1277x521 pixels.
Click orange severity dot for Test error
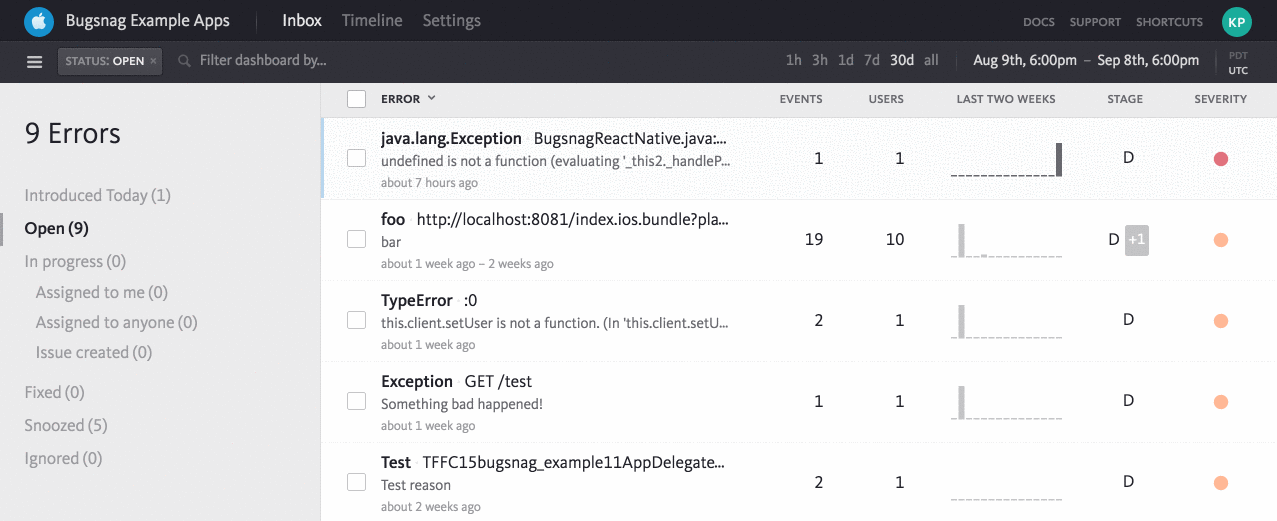click(x=1220, y=483)
